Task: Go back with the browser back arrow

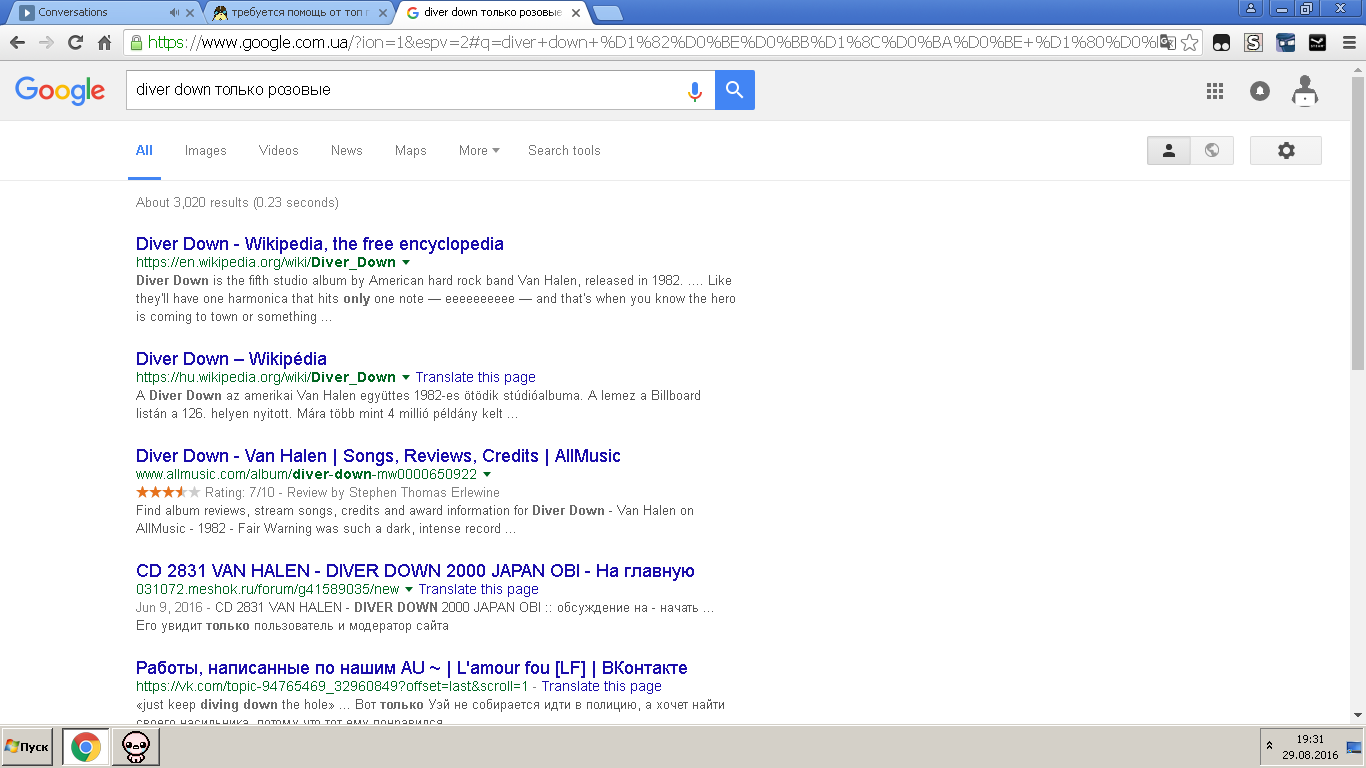Action: coord(17,42)
